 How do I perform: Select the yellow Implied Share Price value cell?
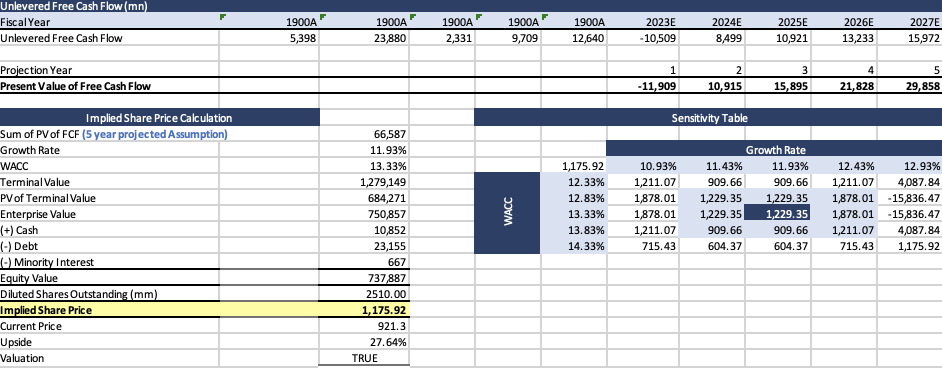point(364,310)
